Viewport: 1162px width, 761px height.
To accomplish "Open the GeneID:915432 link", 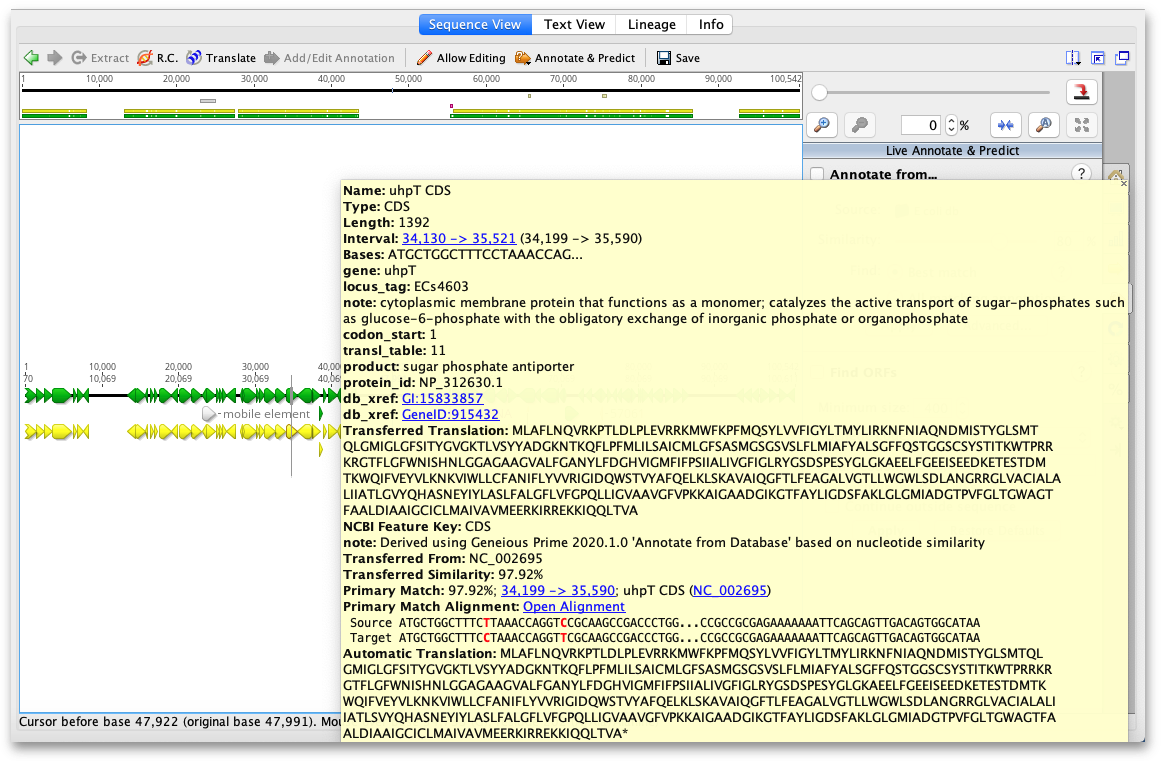I will click(451, 415).
